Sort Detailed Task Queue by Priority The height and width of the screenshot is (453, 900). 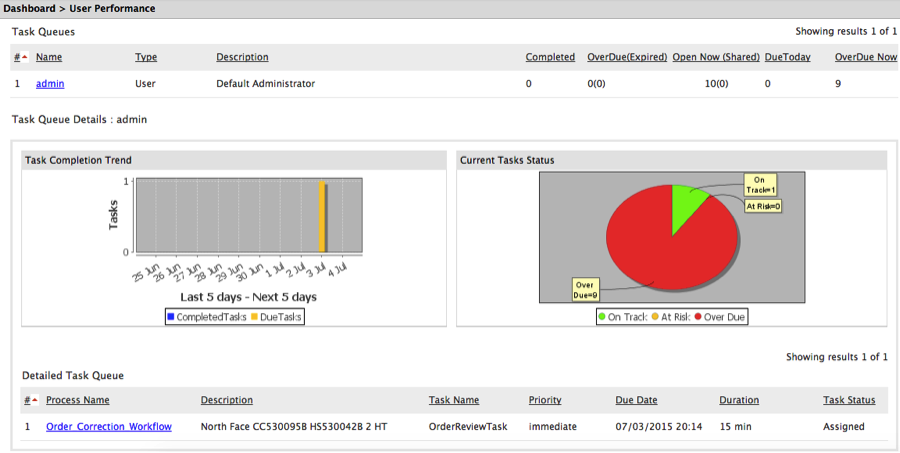point(545,400)
